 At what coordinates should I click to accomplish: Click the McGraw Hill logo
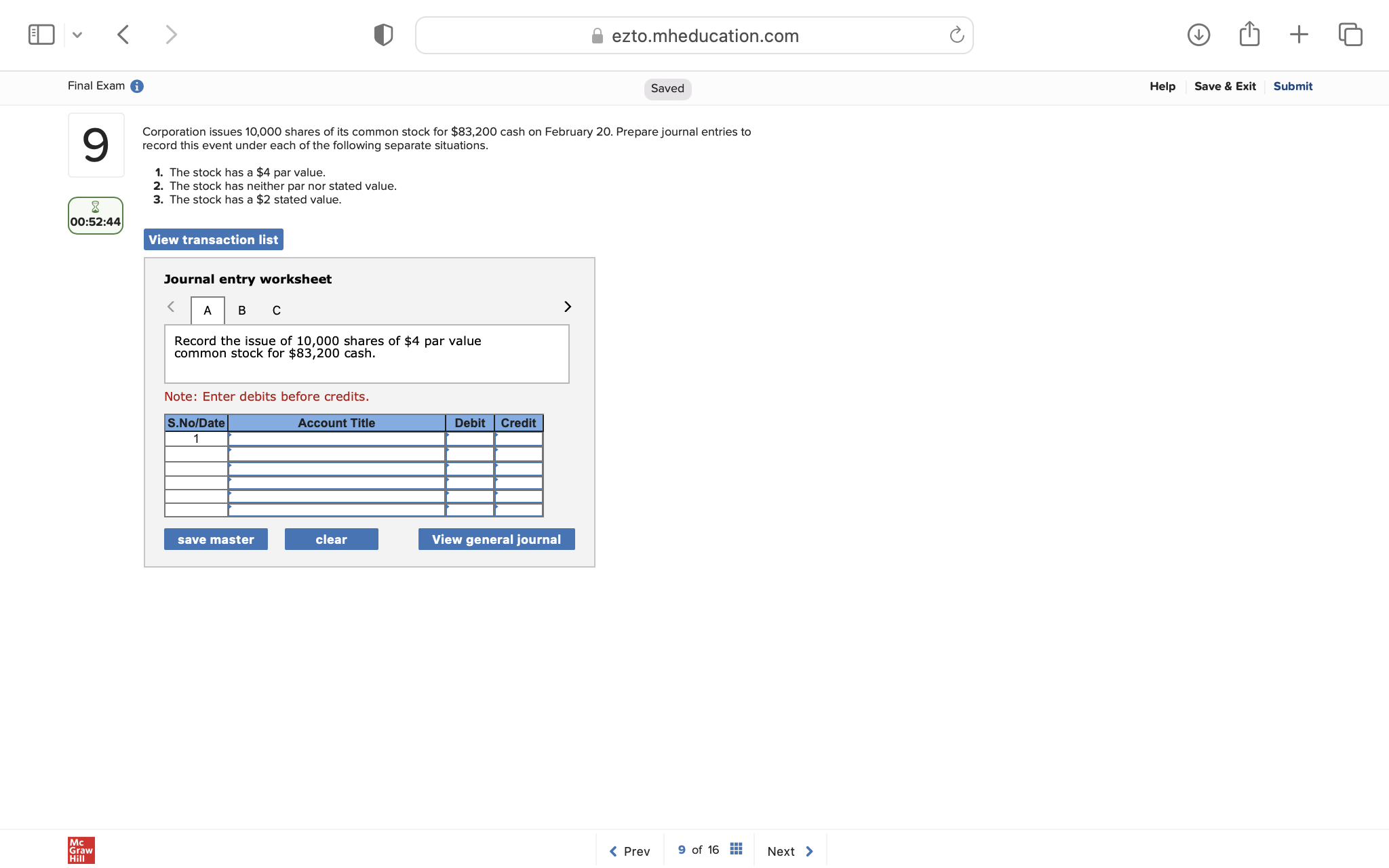(80, 850)
